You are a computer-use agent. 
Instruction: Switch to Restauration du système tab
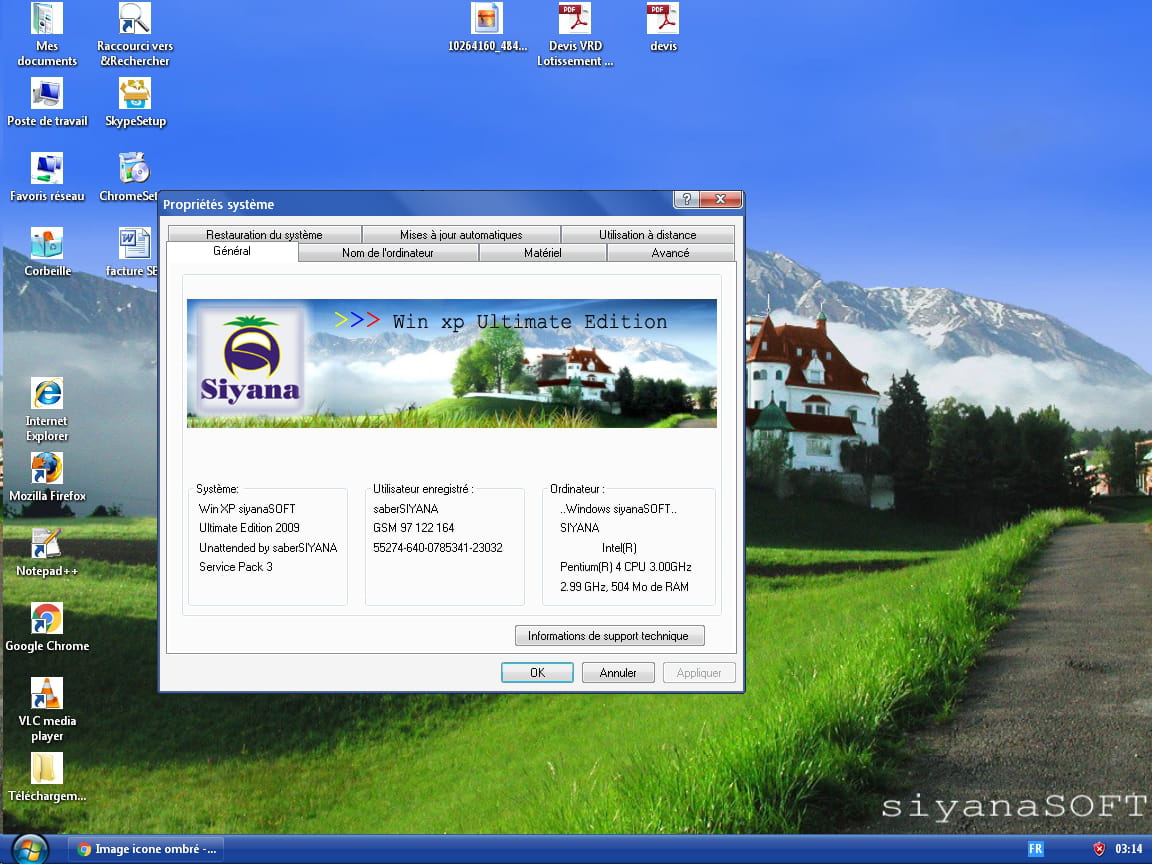264,234
